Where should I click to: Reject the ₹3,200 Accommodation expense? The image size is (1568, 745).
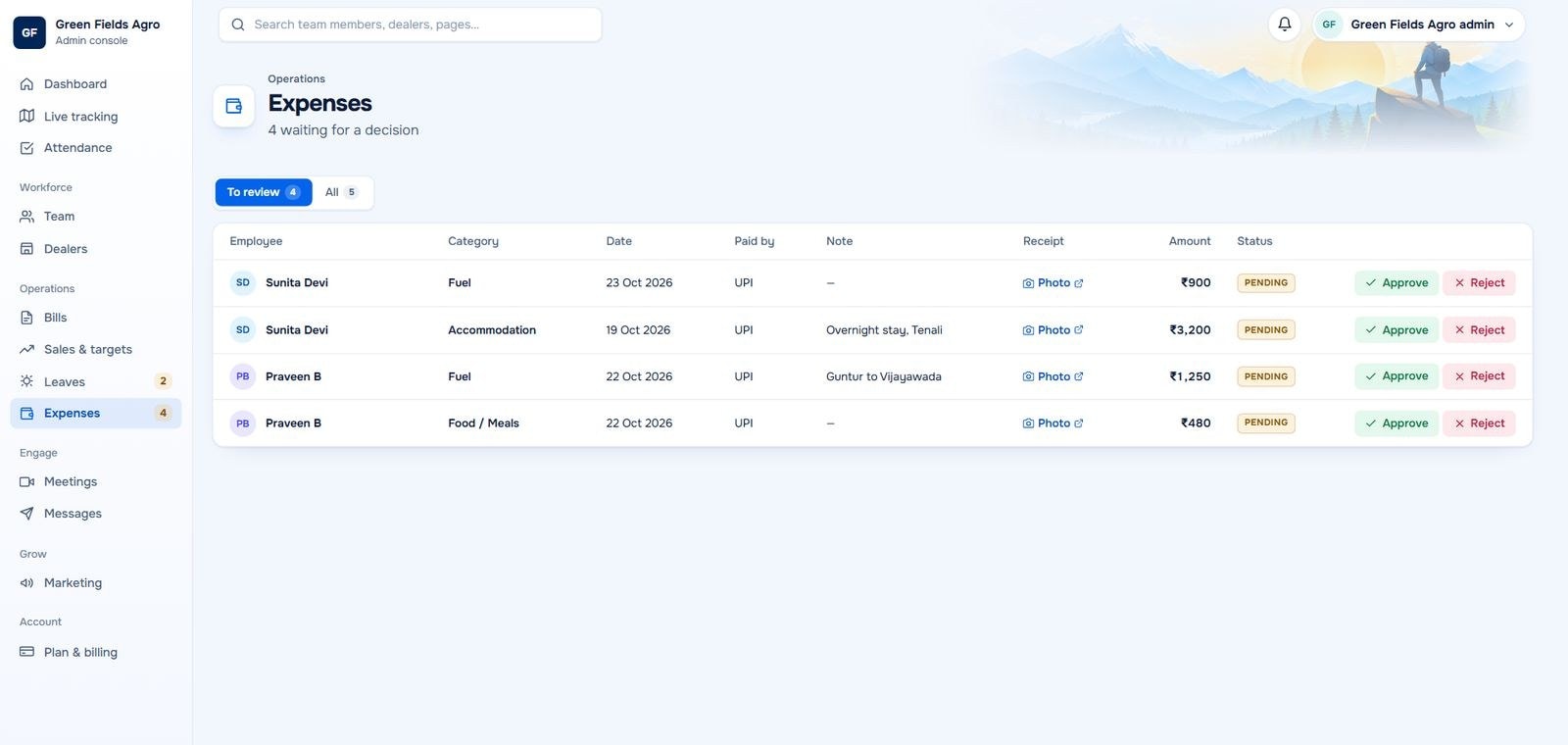[x=1479, y=329]
